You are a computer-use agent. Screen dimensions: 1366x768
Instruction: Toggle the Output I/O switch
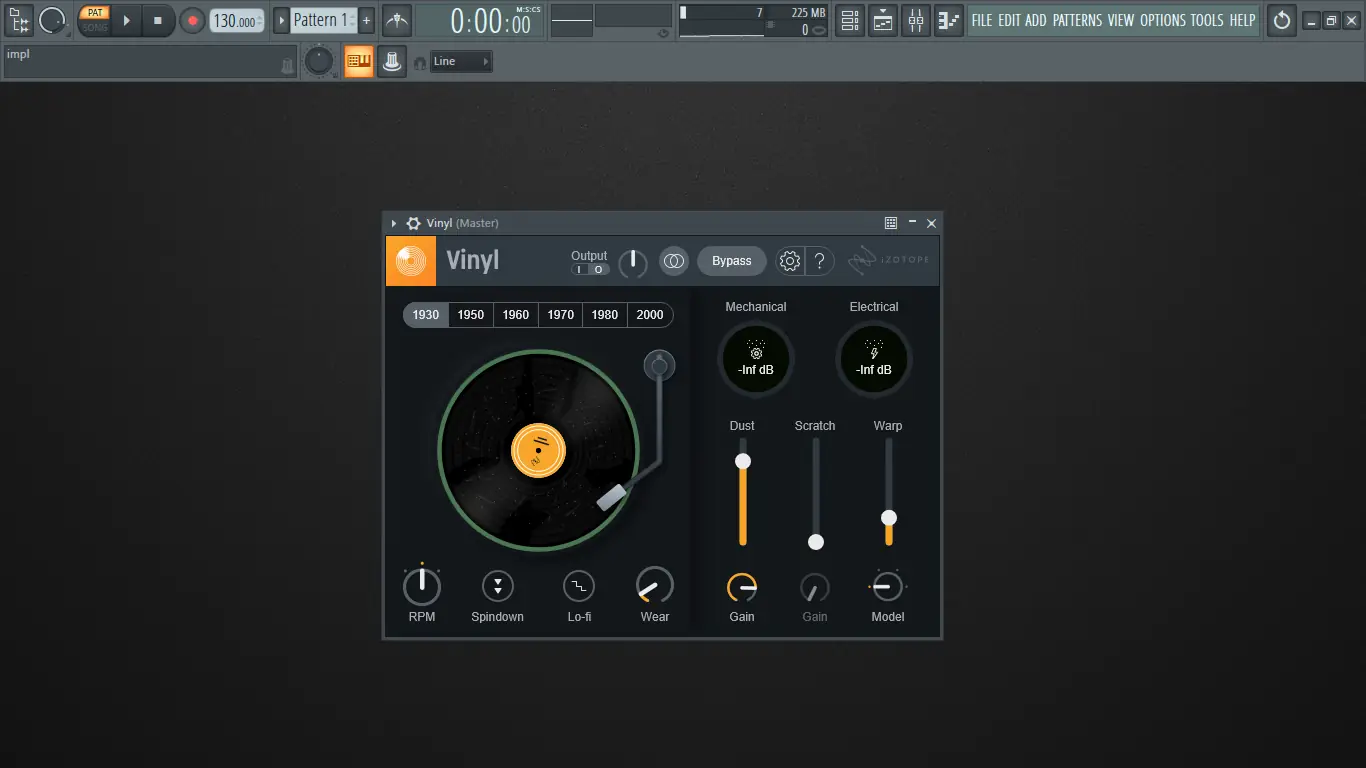click(x=590, y=270)
